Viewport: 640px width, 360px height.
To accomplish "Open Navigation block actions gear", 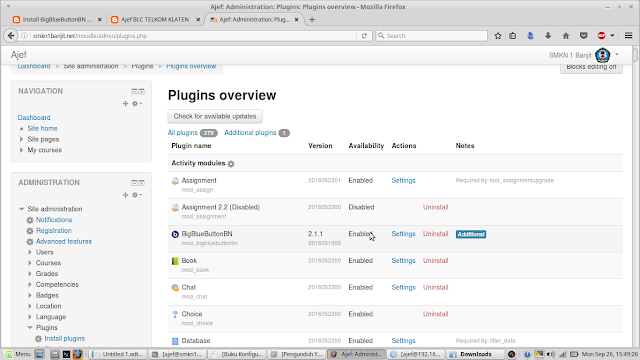I will point(136,104).
